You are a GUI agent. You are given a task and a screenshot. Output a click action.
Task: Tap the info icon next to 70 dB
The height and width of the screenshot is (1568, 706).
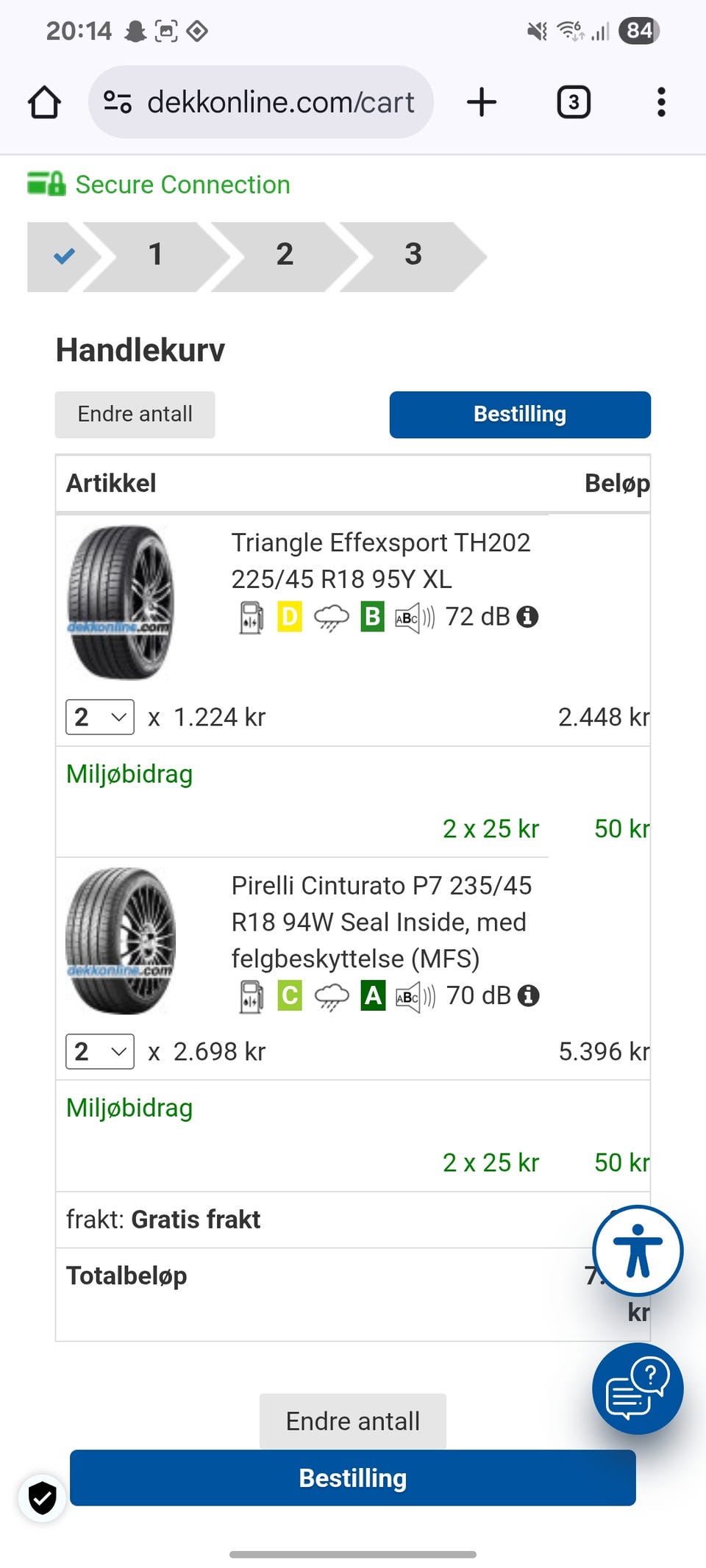528,996
